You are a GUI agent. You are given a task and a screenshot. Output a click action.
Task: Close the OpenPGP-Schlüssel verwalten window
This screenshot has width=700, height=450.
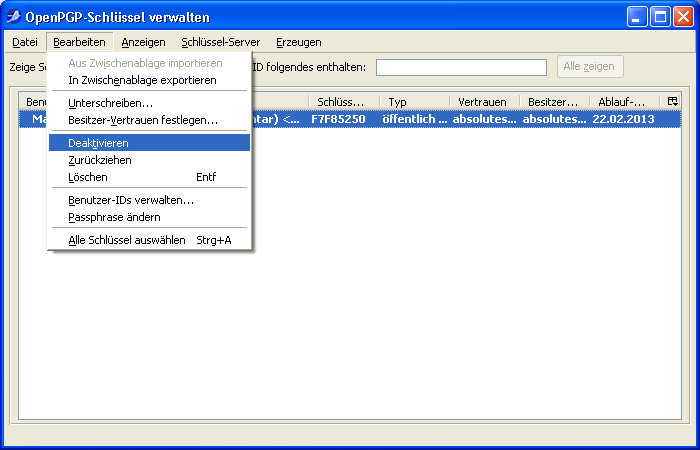pos(683,17)
